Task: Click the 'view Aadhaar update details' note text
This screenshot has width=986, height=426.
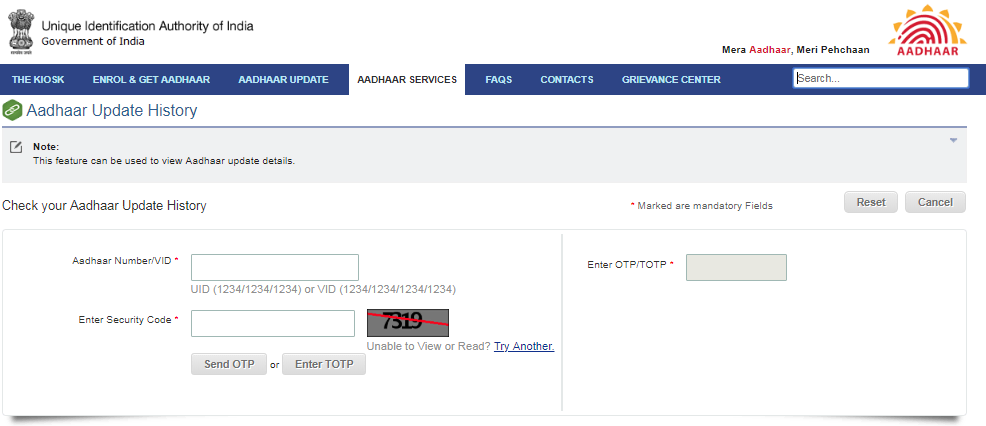Action: (164, 160)
